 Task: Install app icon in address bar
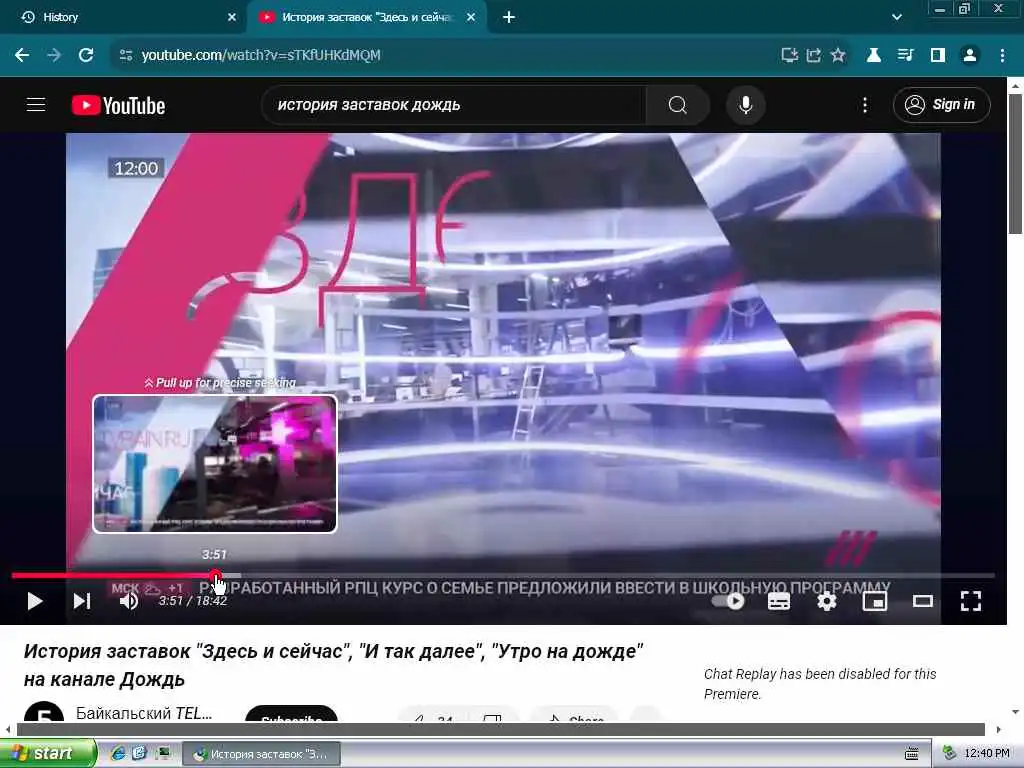coord(790,55)
